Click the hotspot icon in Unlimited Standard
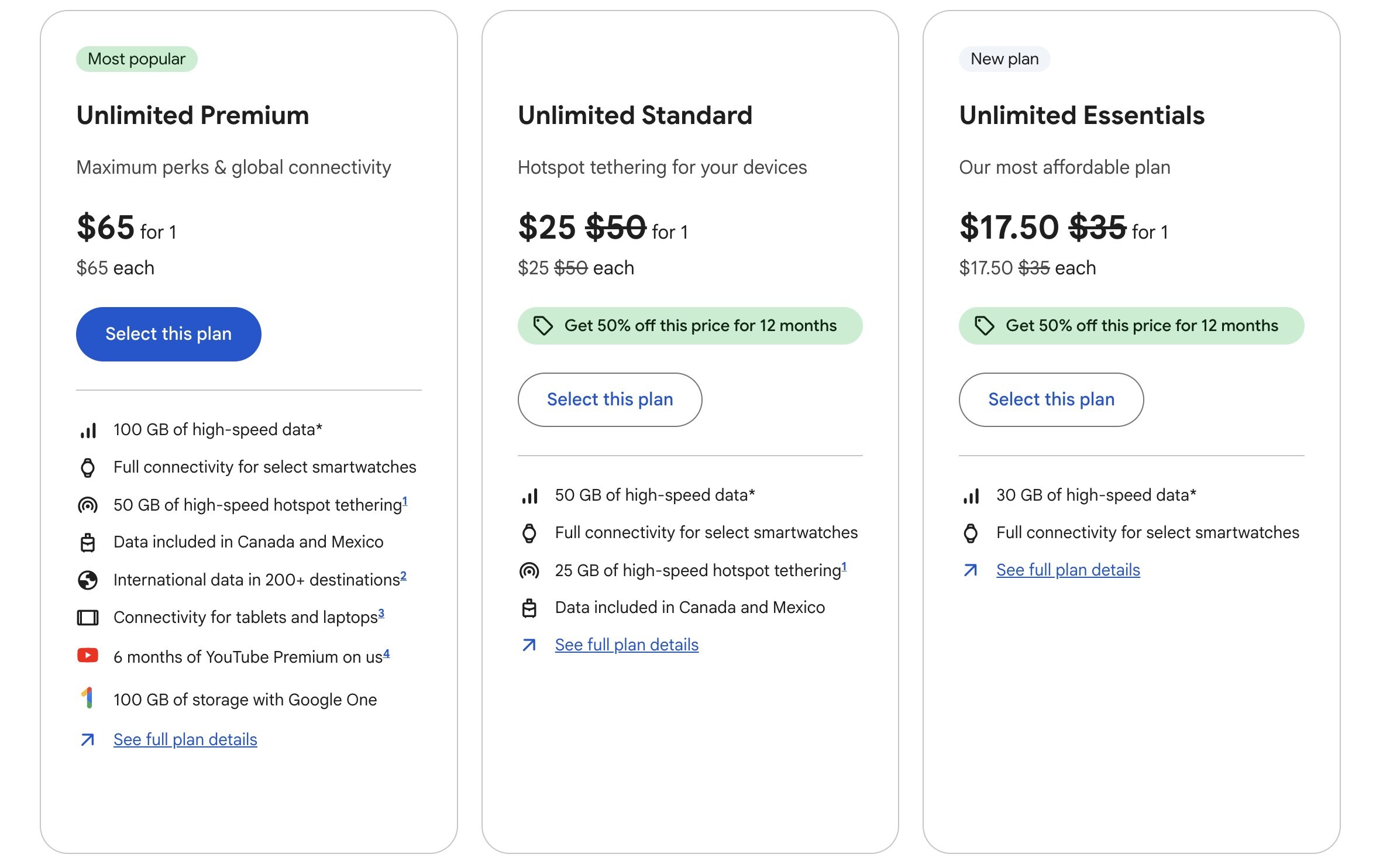 529,570
